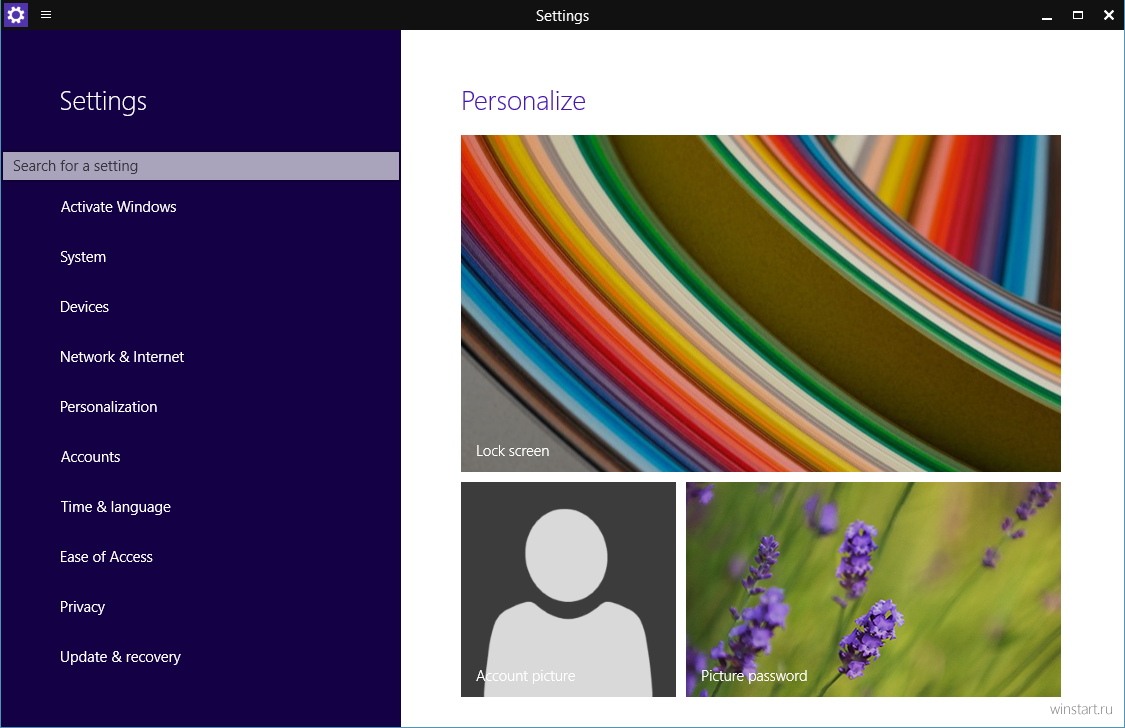The height and width of the screenshot is (728, 1125).
Task: Open Ease of Access settings
Action: coord(106,557)
